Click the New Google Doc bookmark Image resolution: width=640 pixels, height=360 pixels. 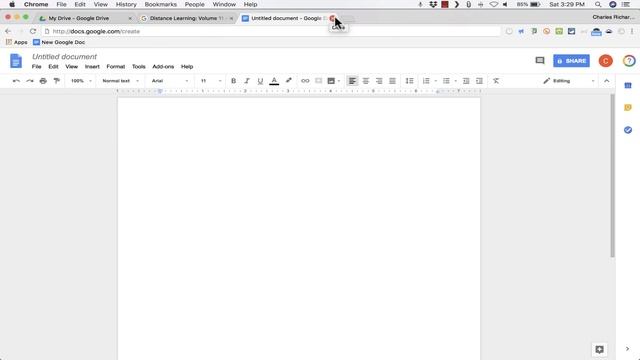pos(59,42)
